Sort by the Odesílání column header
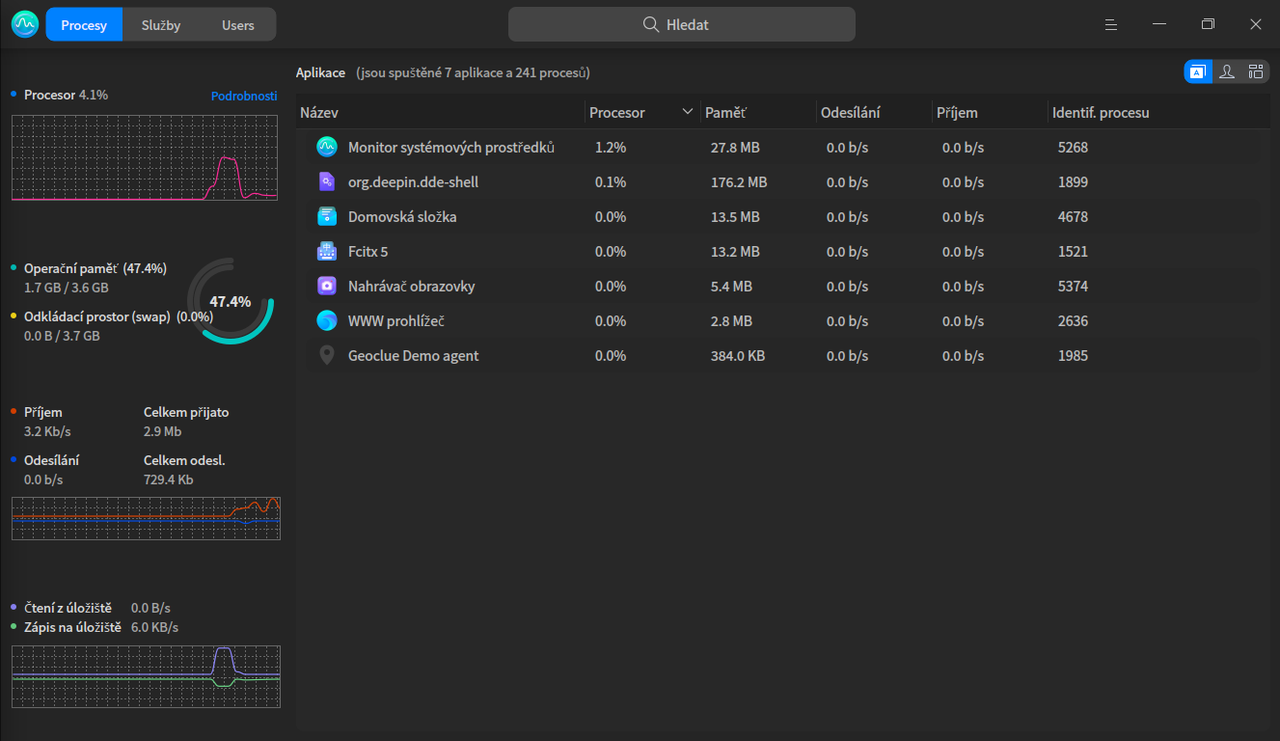The image size is (1280, 741). coord(874,113)
